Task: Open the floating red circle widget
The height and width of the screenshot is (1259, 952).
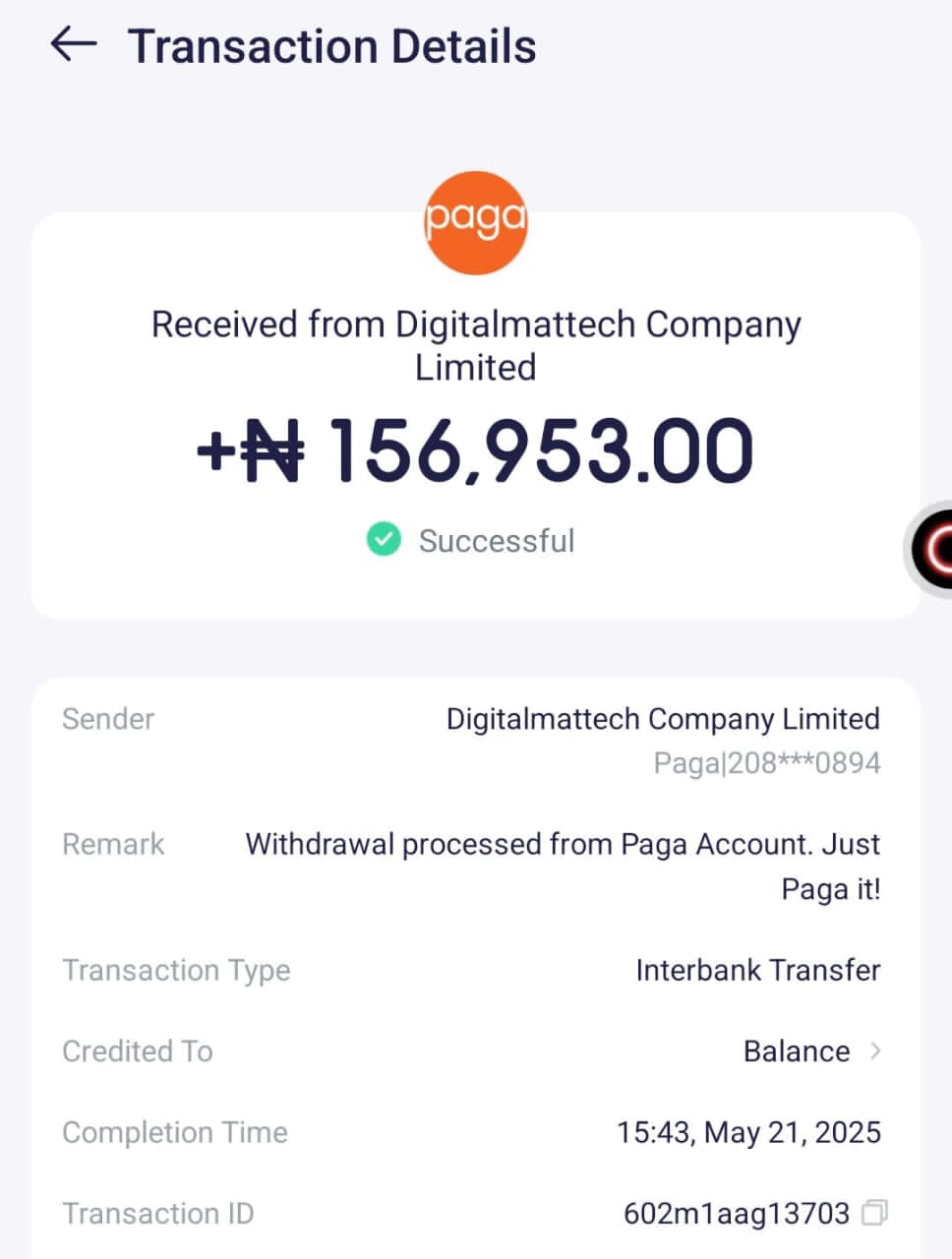Action: click(930, 549)
